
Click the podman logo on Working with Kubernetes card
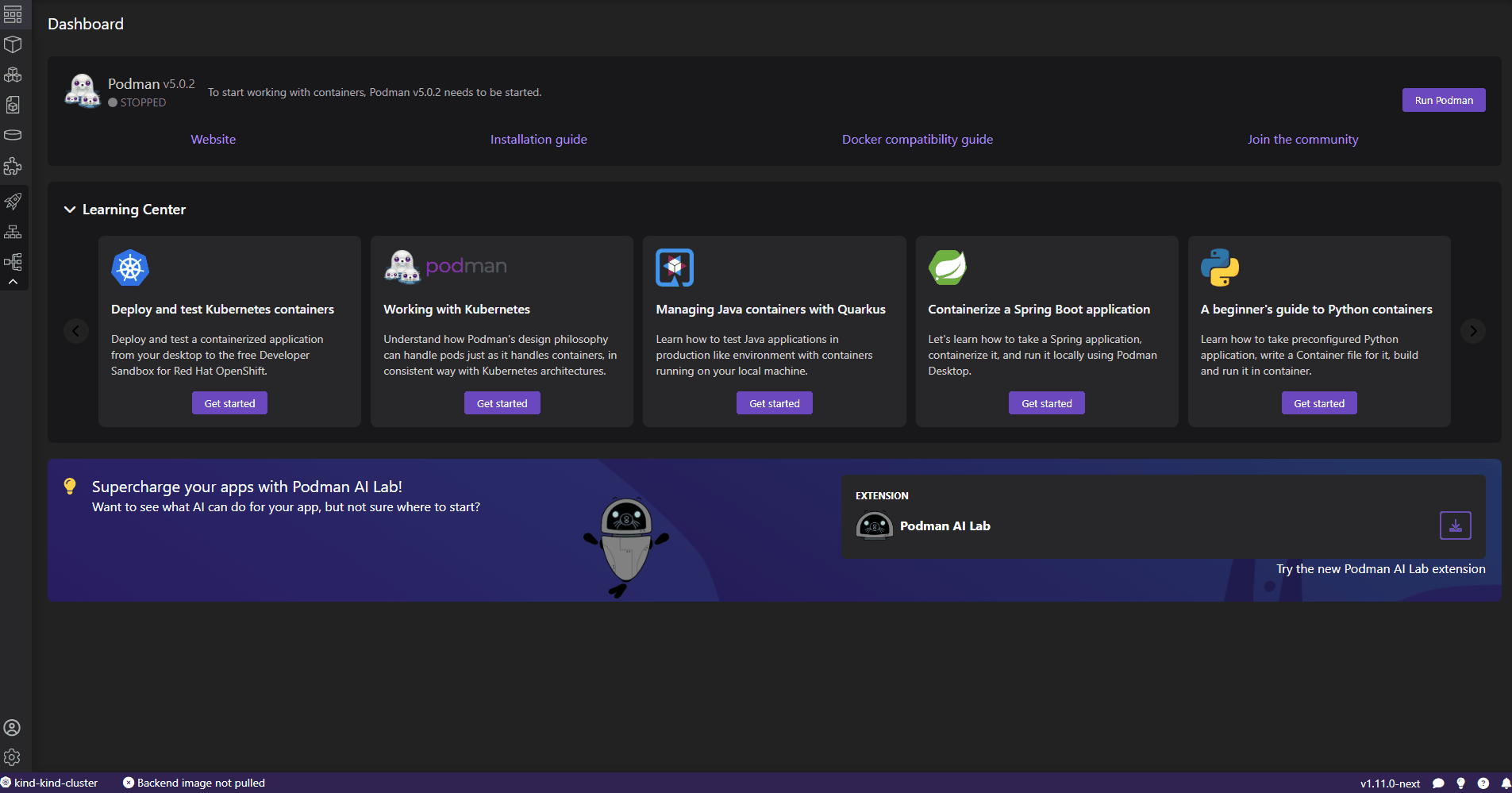point(445,268)
